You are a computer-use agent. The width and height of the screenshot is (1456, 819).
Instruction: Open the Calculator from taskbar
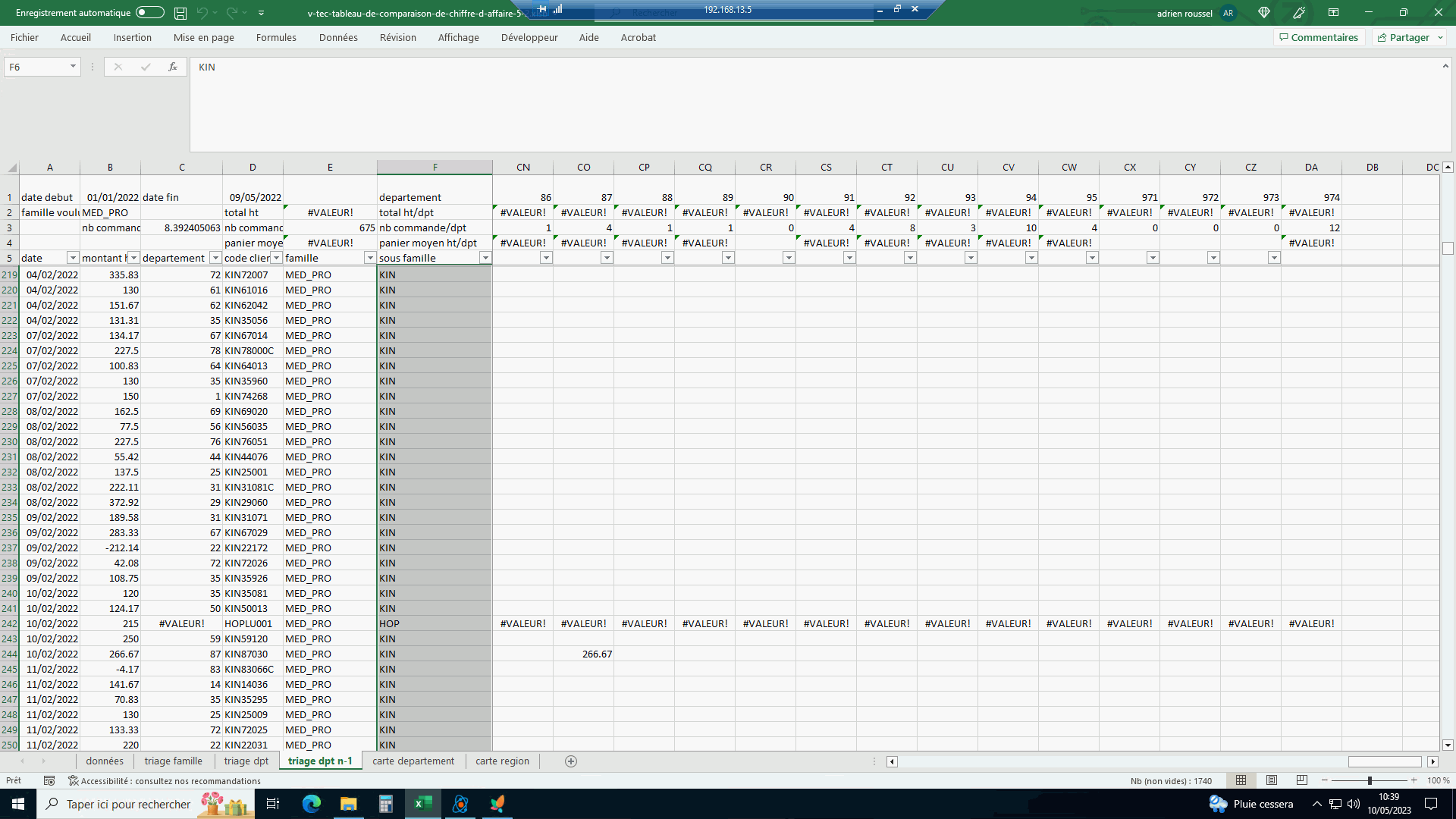pyautogui.click(x=386, y=804)
